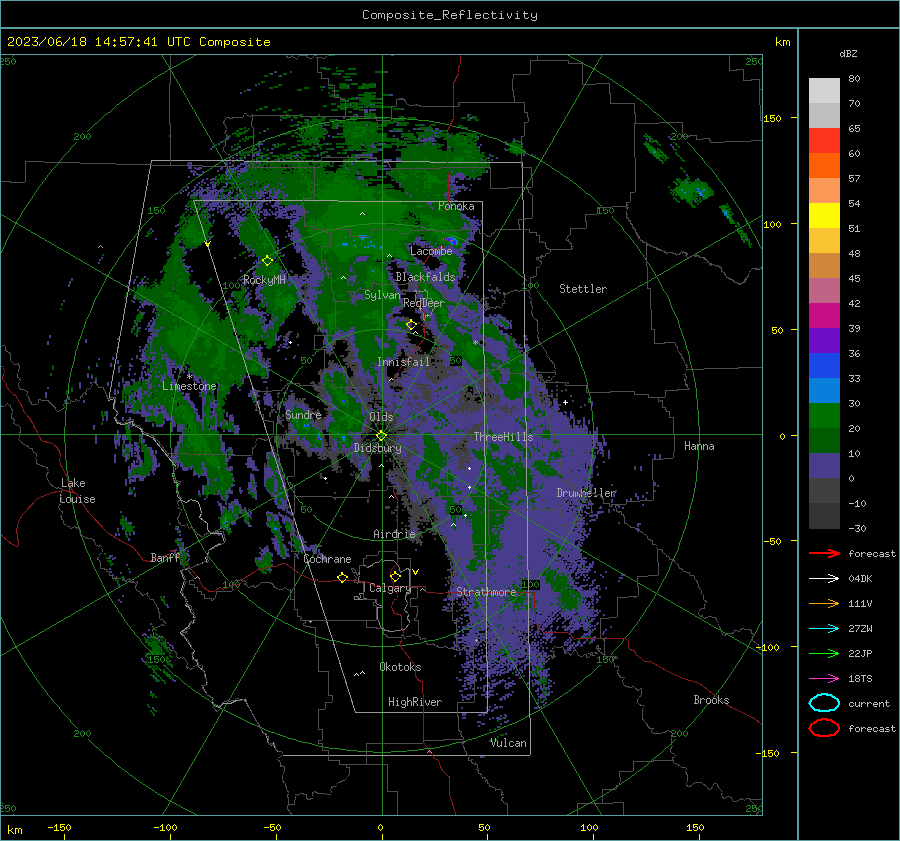The width and height of the screenshot is (900, 841).
Task: Select the light gray 70-80 dBZ swatch
Action: pos(824,91)
